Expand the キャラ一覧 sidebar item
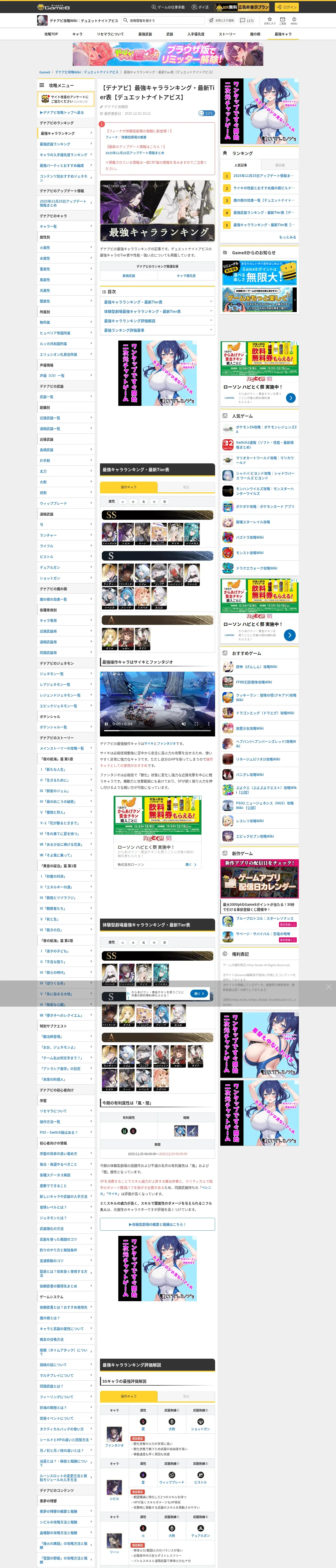 [x=66, y=226]
